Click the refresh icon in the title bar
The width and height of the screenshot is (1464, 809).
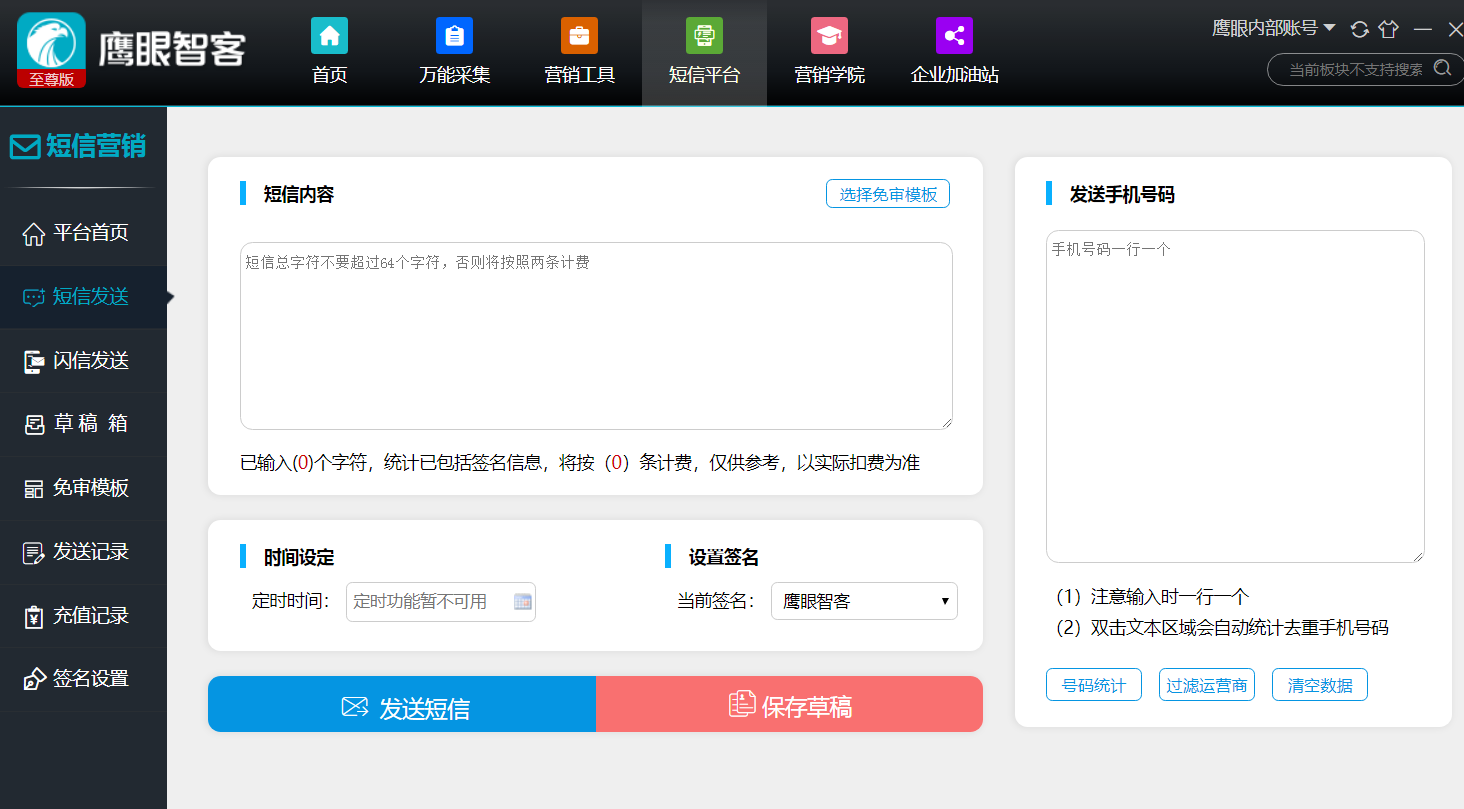(x=1359, y=29)
